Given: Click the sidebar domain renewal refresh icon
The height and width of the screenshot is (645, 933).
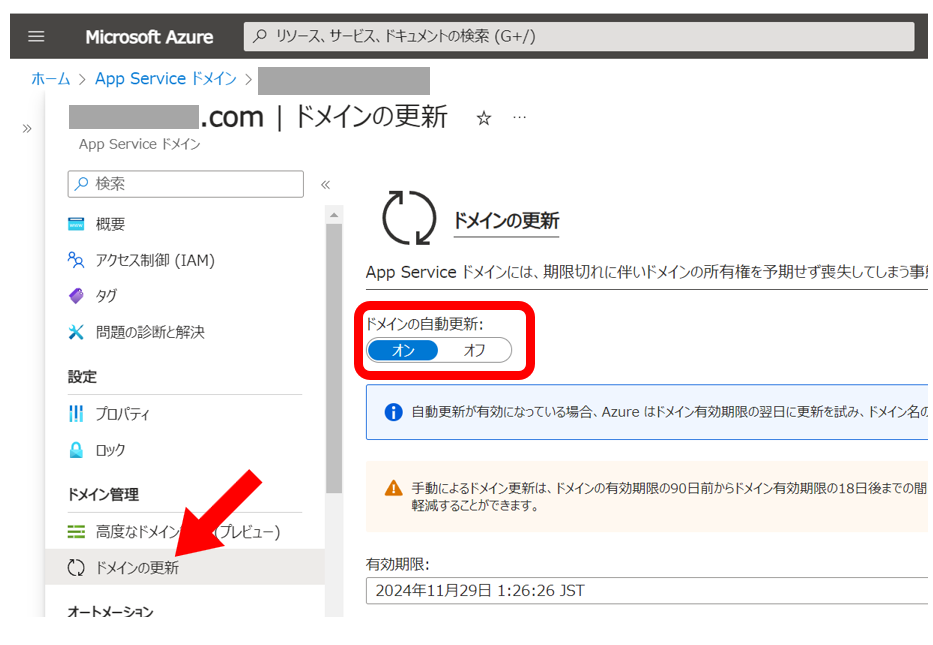Looking at the screenshot, I should (x=76, y=568).
